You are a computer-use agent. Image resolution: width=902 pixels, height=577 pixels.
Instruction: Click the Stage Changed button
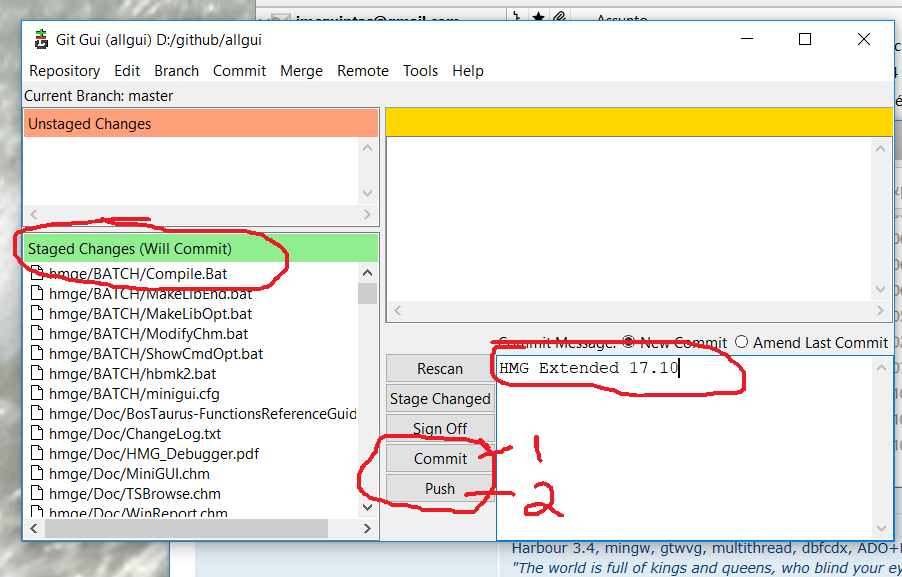coord(440,399)
